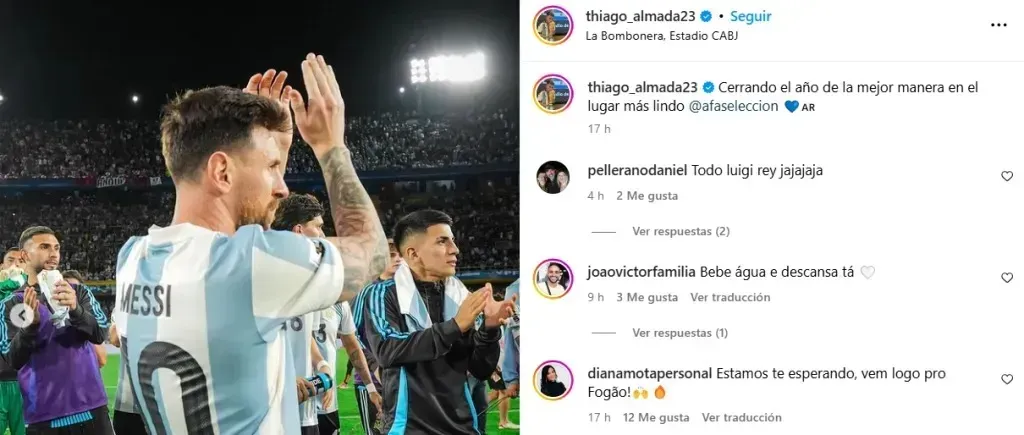
Task: Open the @afaseleccion mention in caption
Action: click(733, 106)
